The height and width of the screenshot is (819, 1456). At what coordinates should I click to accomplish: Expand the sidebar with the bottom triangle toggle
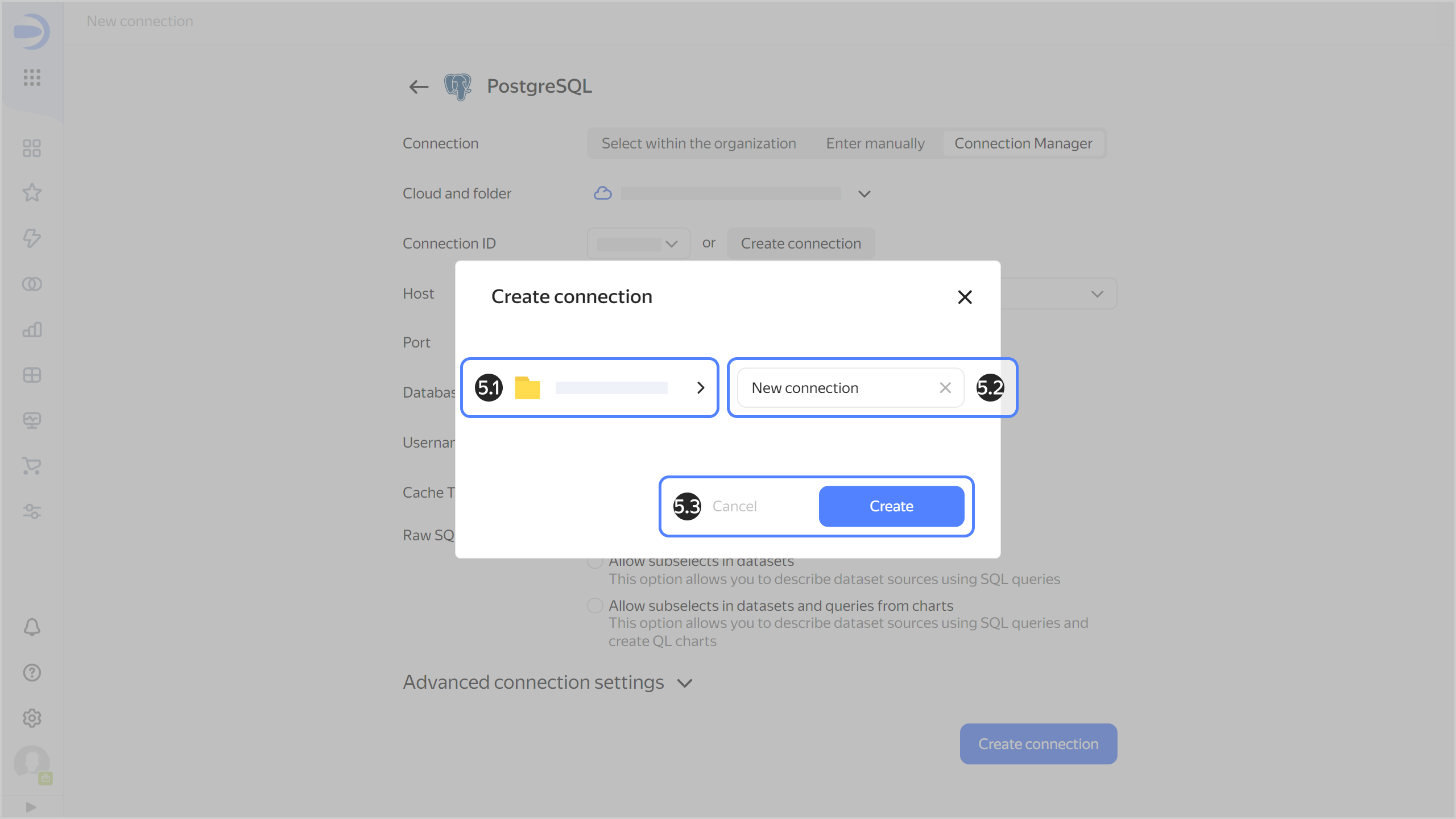coord(31,807)
